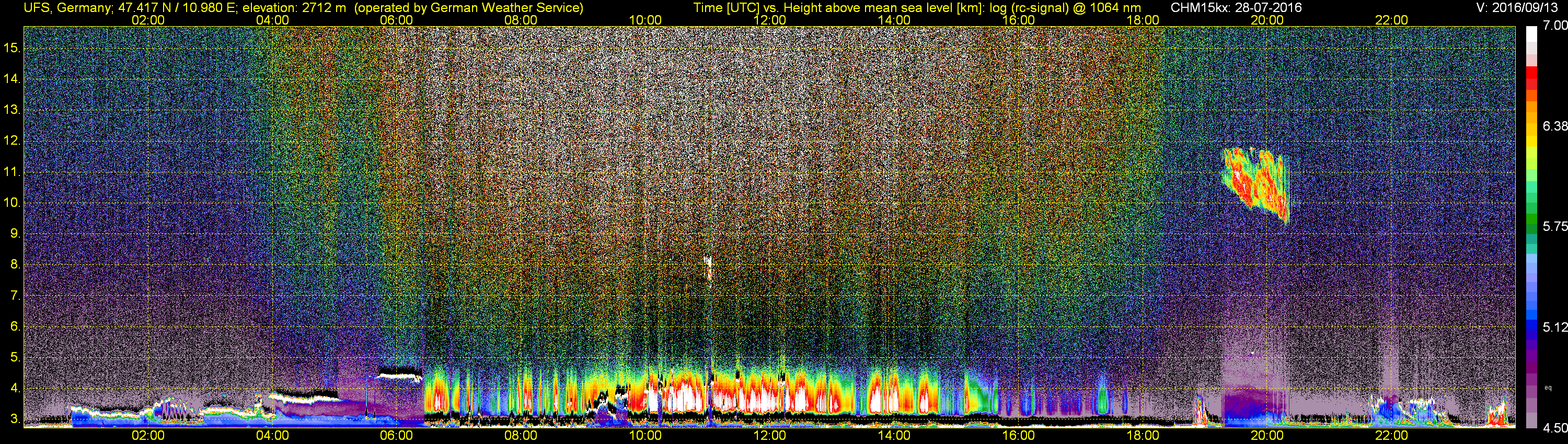1568x444 pixels.
Task: Click the 20:00 label on the top time axis
Action: 1267,20
